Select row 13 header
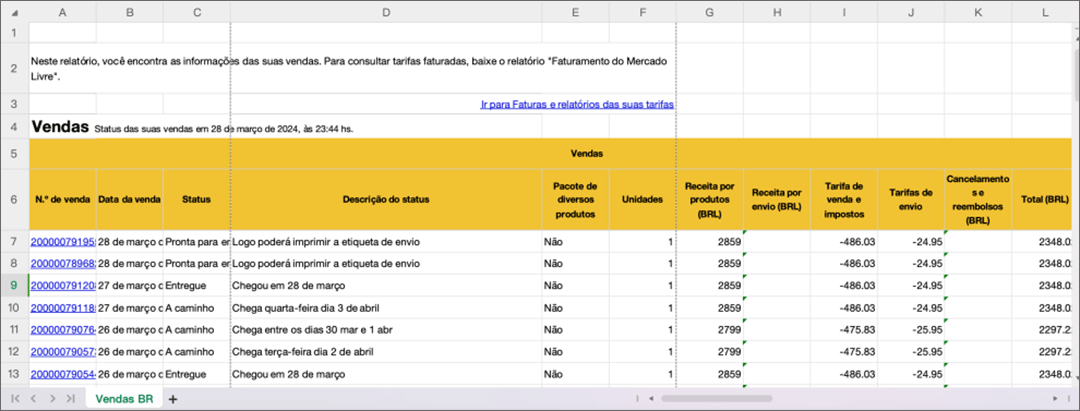Viewport: 1080px width, 411px height. tap(14, 375)
